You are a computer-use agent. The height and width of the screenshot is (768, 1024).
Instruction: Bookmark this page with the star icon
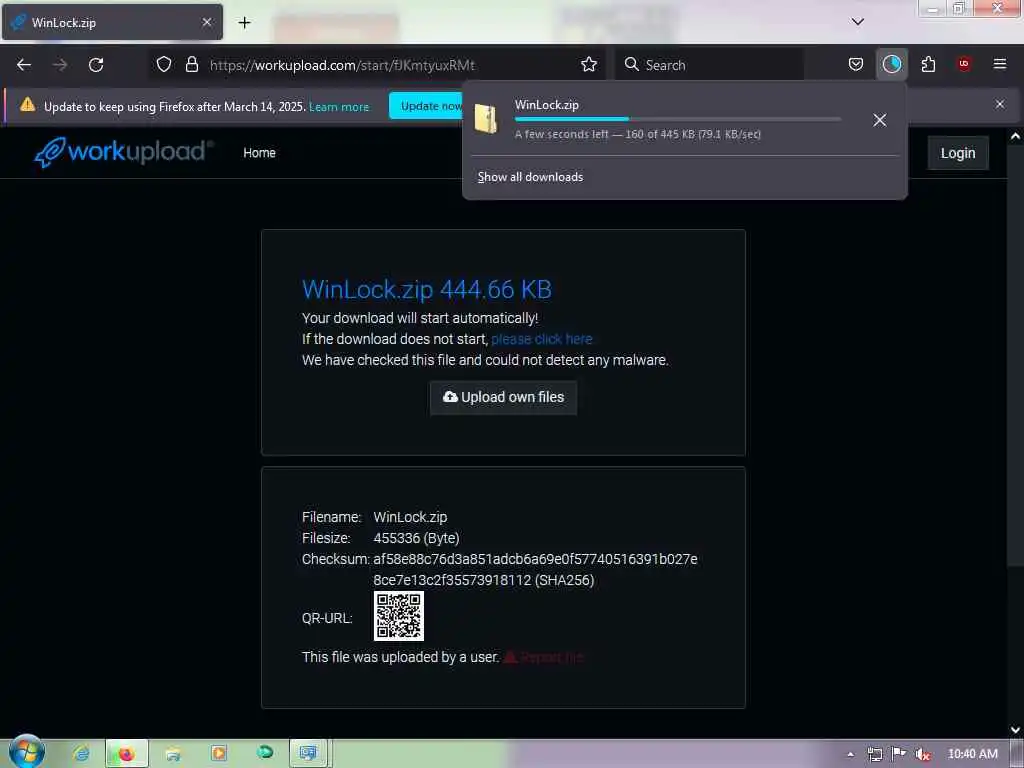(589, 64)
